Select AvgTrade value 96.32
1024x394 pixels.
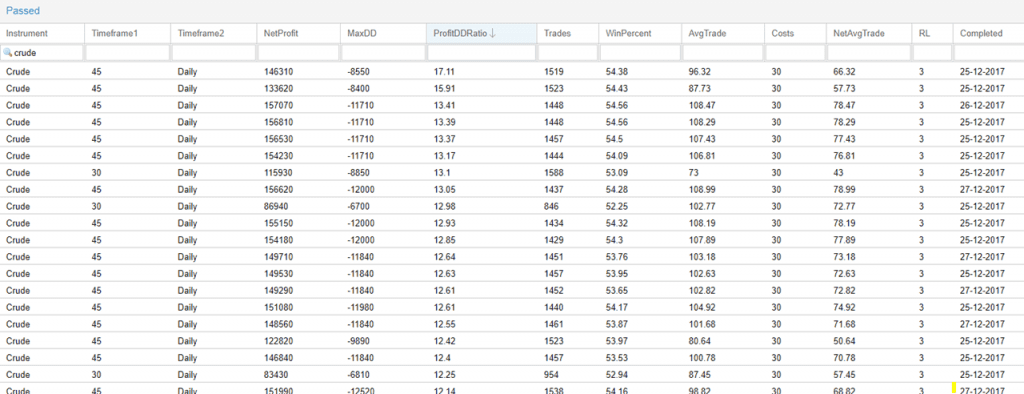[x=699, y=72]
